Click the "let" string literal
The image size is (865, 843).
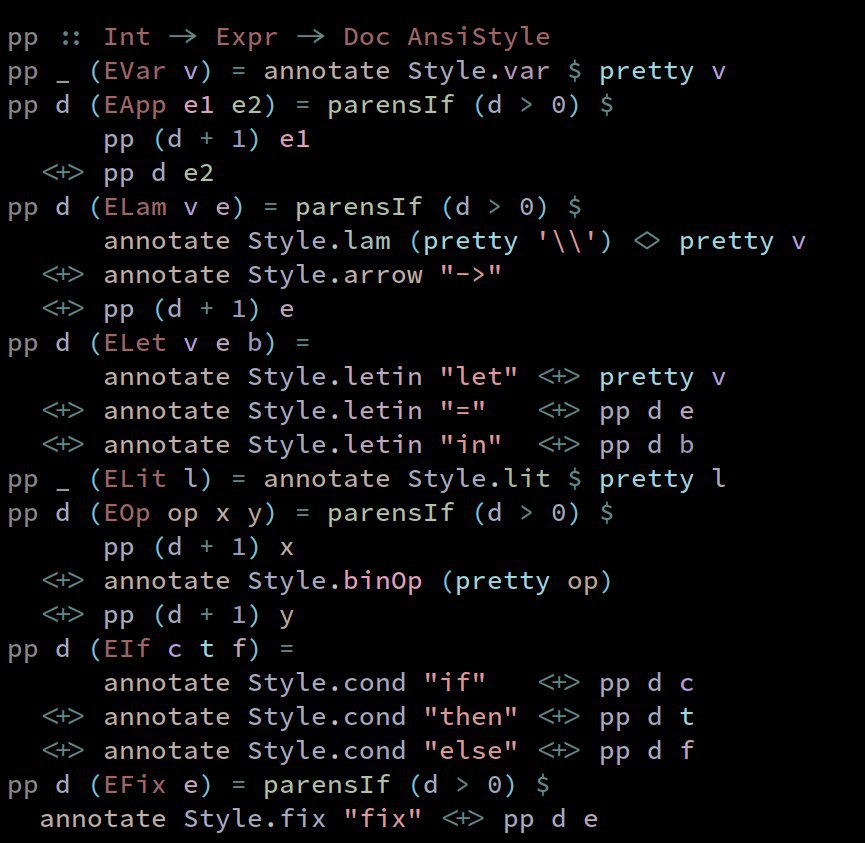[x=479, y=377]
